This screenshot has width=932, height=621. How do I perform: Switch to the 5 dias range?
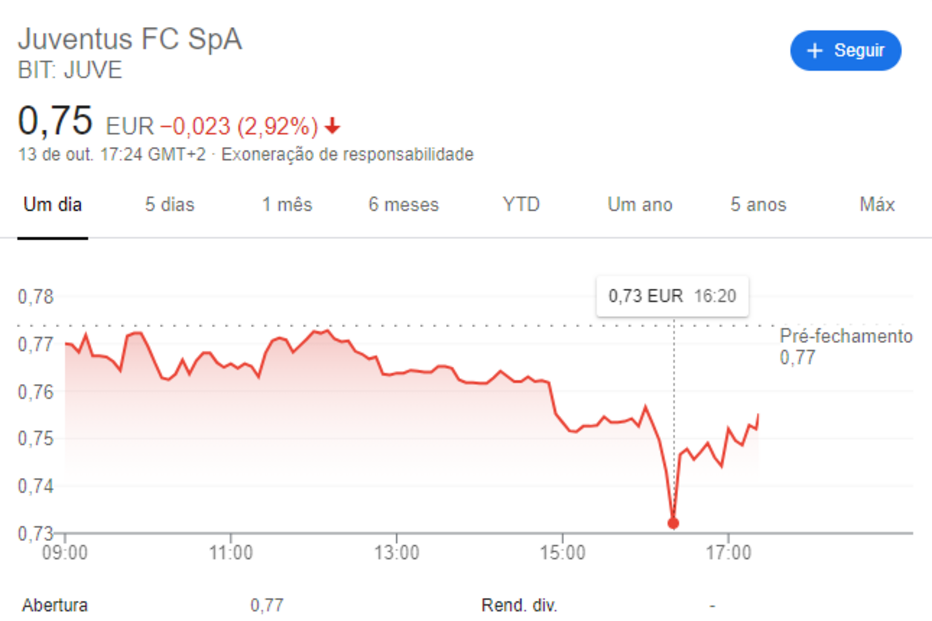(170, 205)
